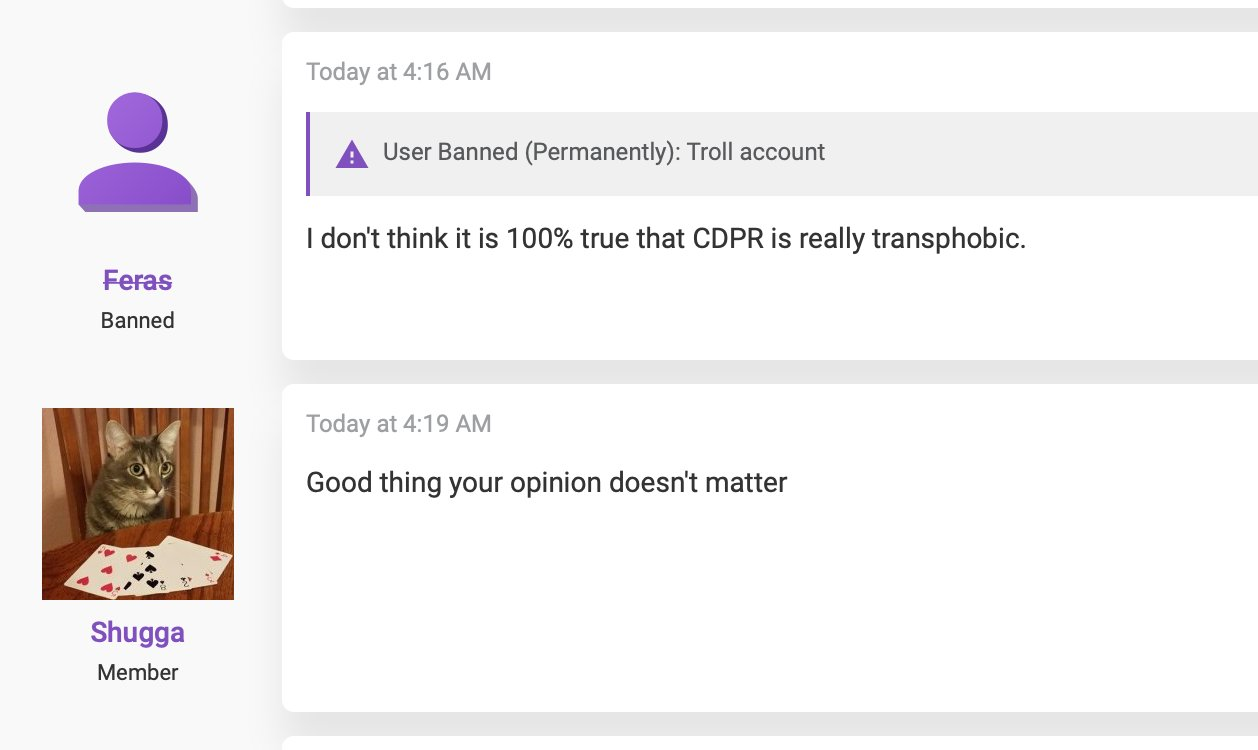
Task: Click Feras's default purple avatar icon
Action: pyautogui.click(x=138, y=152)
